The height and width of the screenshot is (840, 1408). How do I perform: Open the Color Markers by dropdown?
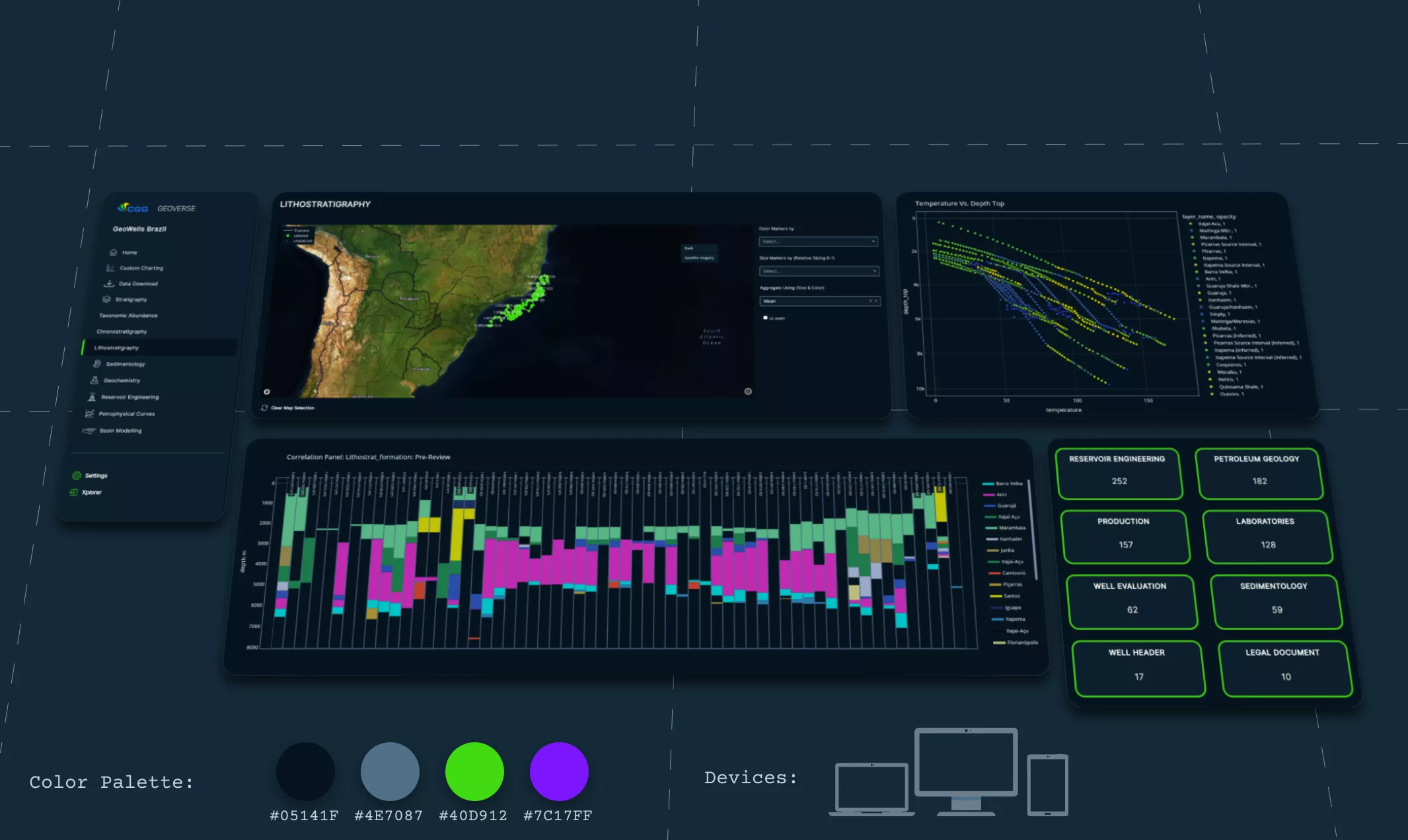click(x=818, y=242)
